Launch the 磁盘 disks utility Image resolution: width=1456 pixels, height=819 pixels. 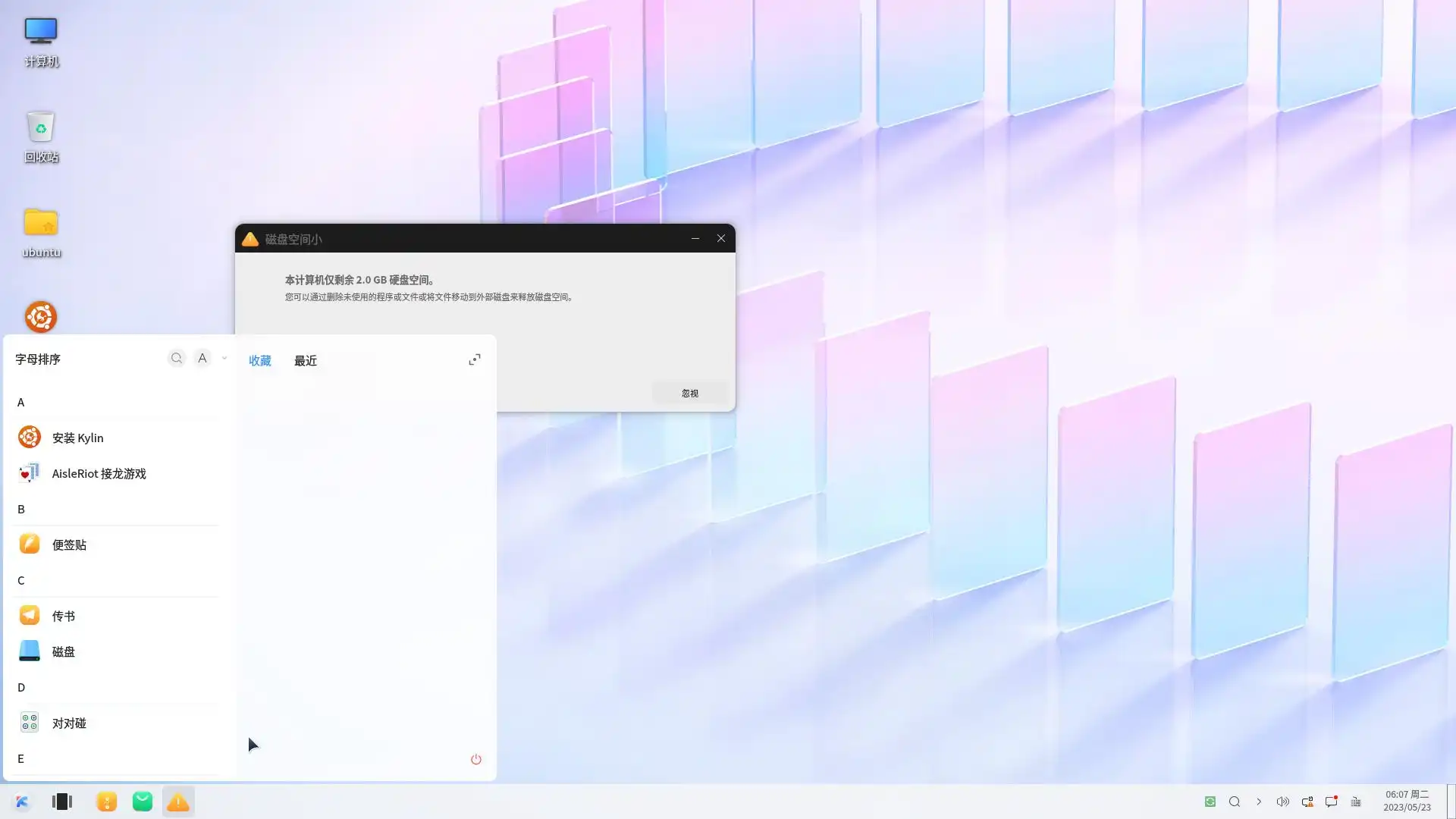pyautogui.click(x=63, y=651)
